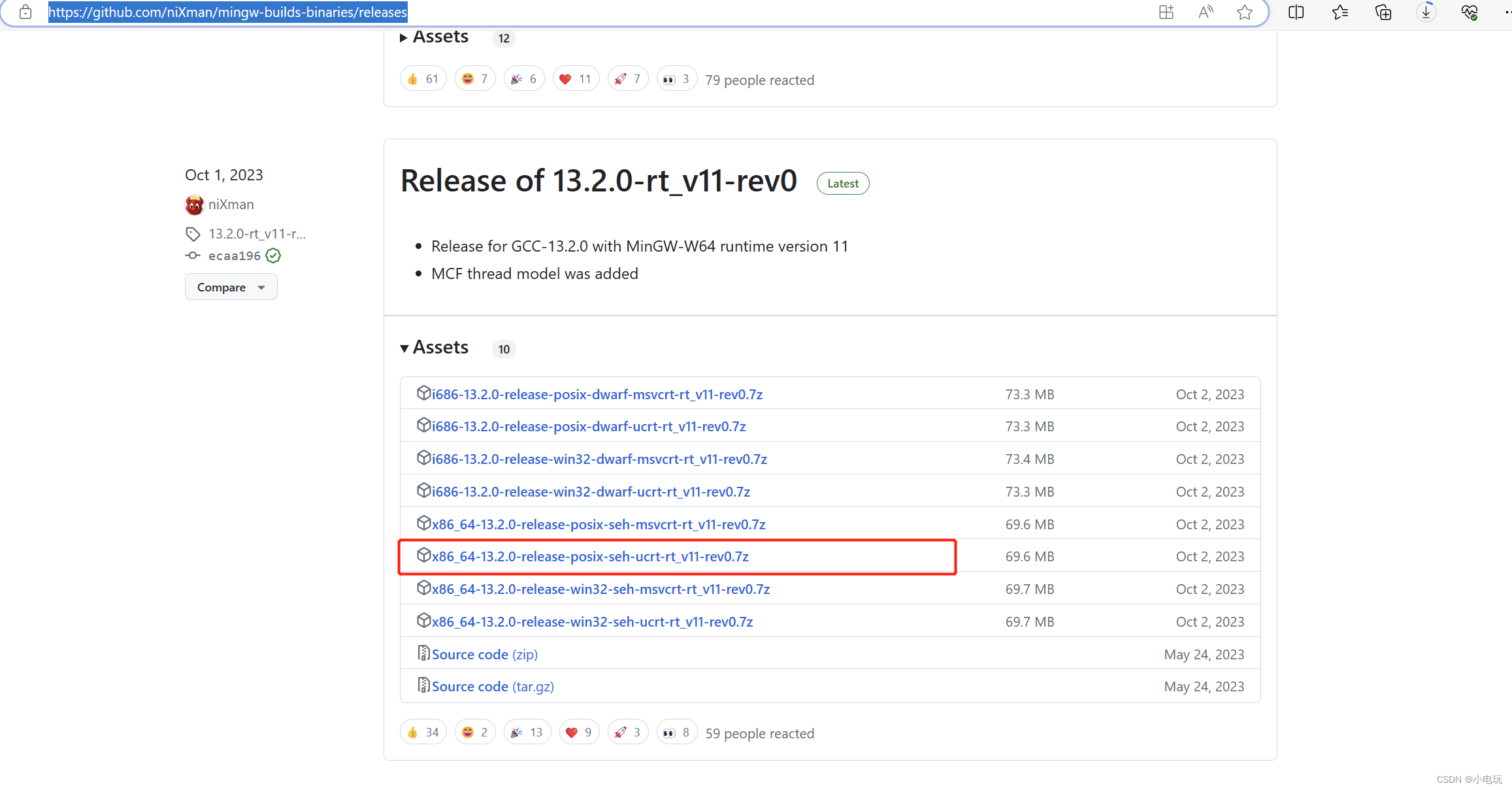The height and width of the screenshot is (790, 1512).
Task: Click the Latest badge
Action: (843, 184)
